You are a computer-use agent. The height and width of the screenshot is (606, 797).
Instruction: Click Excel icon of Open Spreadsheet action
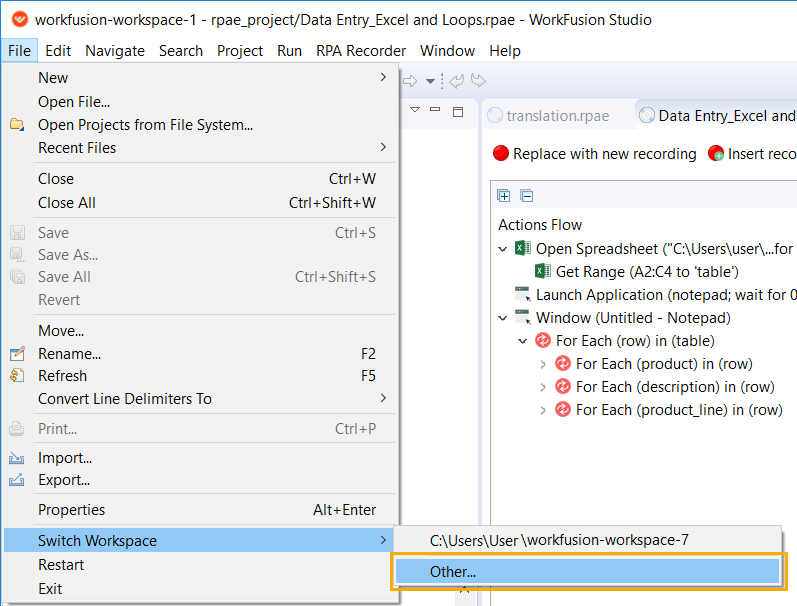[x=523, y=248]
